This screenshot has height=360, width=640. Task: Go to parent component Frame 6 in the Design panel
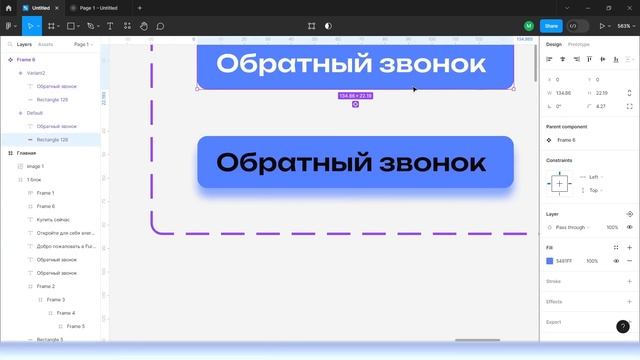[x=566, y=140]
